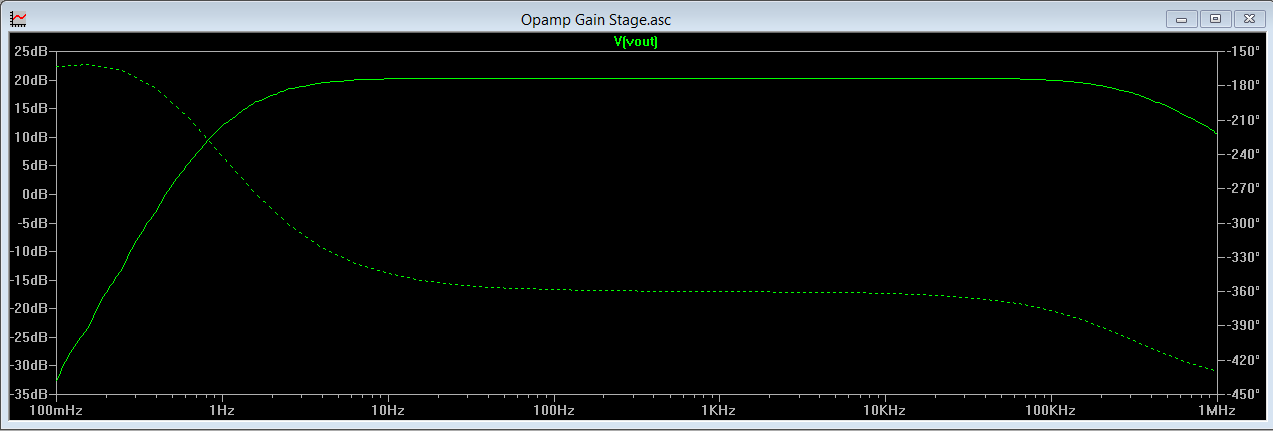The image size is (1273, 431).
Task: Select the V(vout) trace label
Action: [x=636, y=42]
